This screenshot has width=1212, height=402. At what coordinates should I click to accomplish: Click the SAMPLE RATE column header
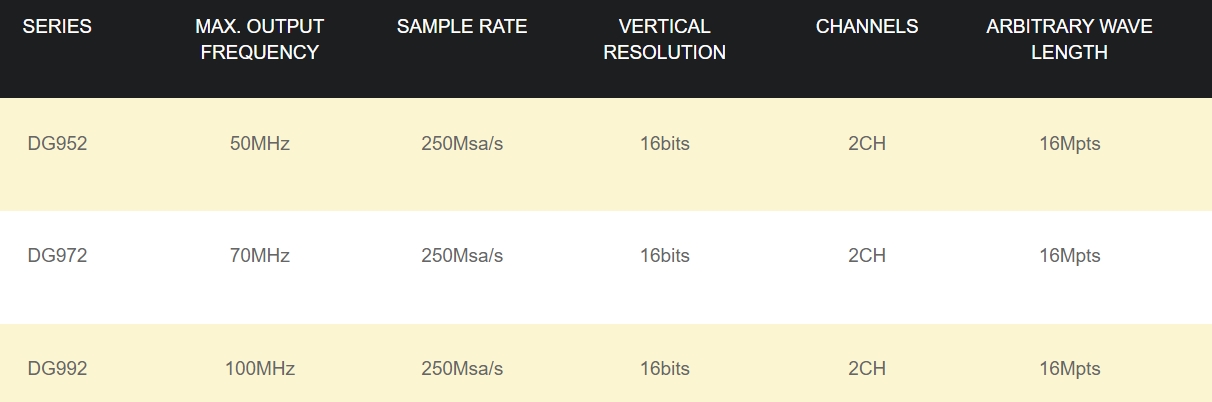coord(462,27)
